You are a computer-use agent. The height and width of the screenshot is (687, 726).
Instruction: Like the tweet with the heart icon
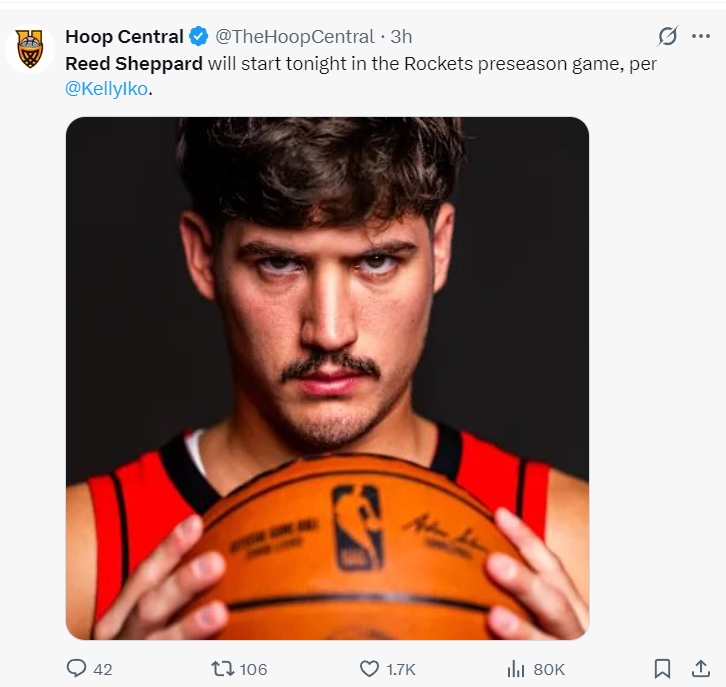click(x=369, y=668)
